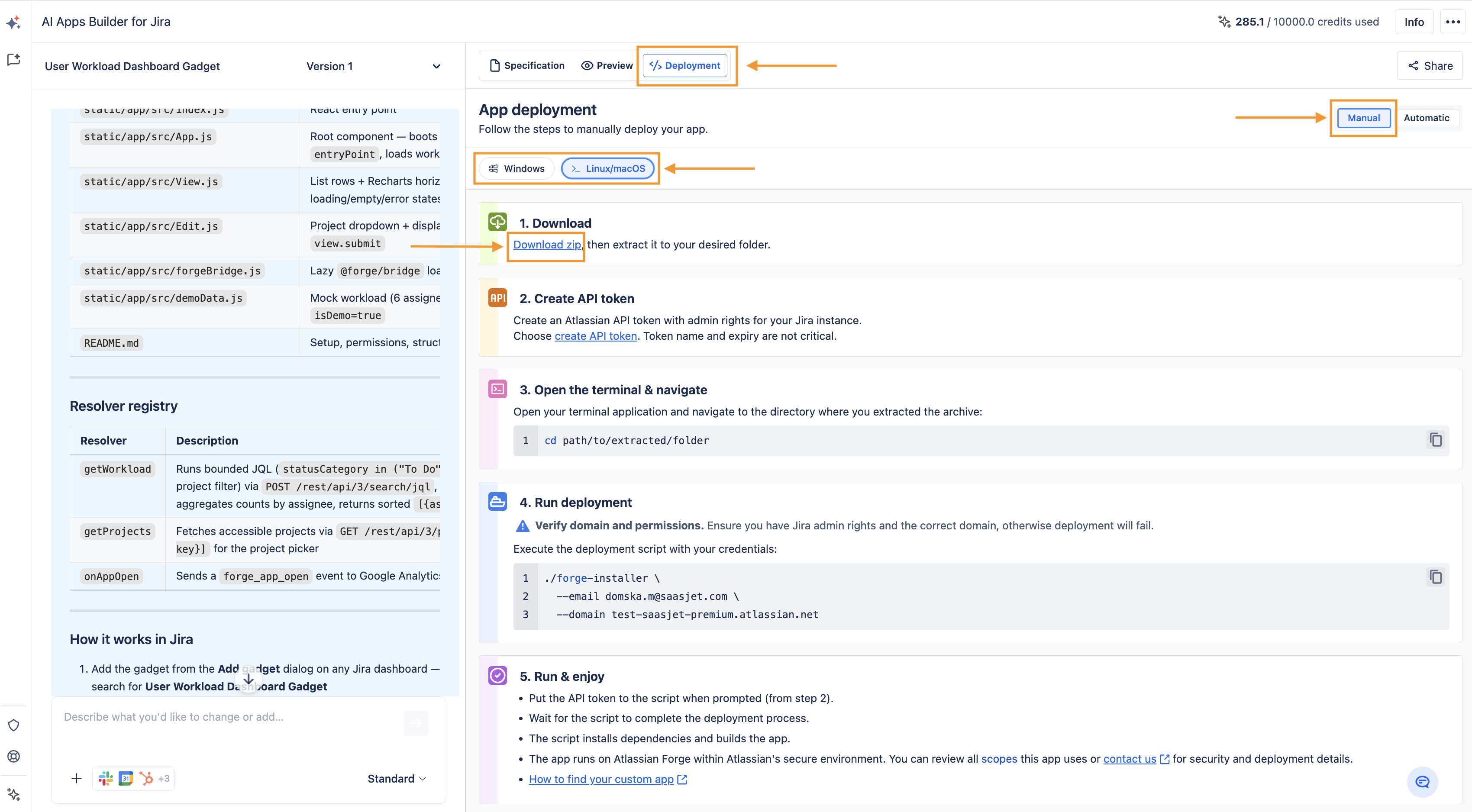Open How to find your custom app link

click(601, 779)
